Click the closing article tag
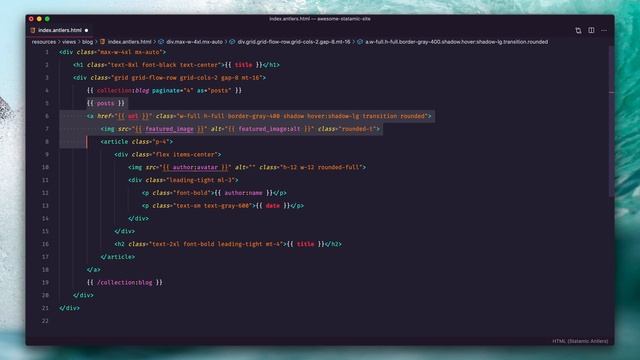The width and height of the screenshot is (640, 360). [118, 257]
